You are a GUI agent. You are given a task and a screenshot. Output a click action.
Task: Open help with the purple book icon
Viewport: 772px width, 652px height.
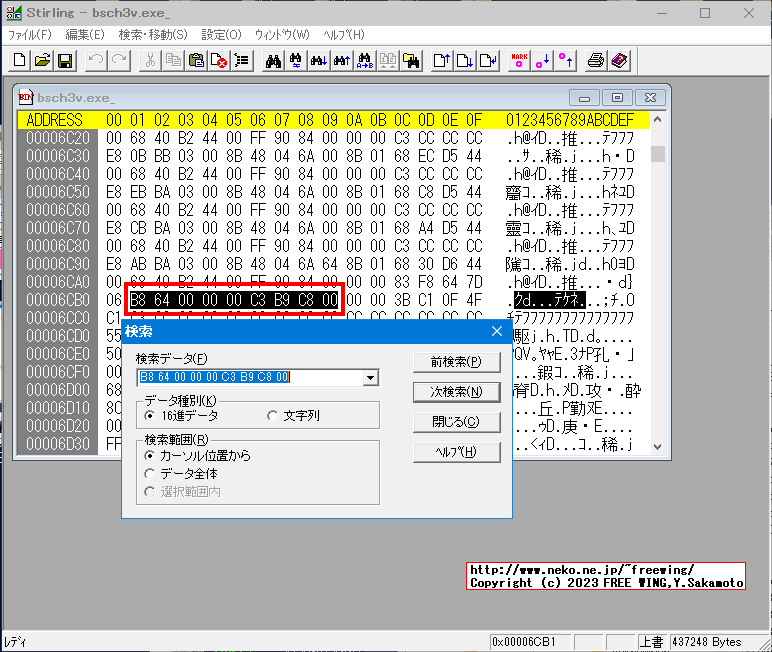tap(619, 61)
